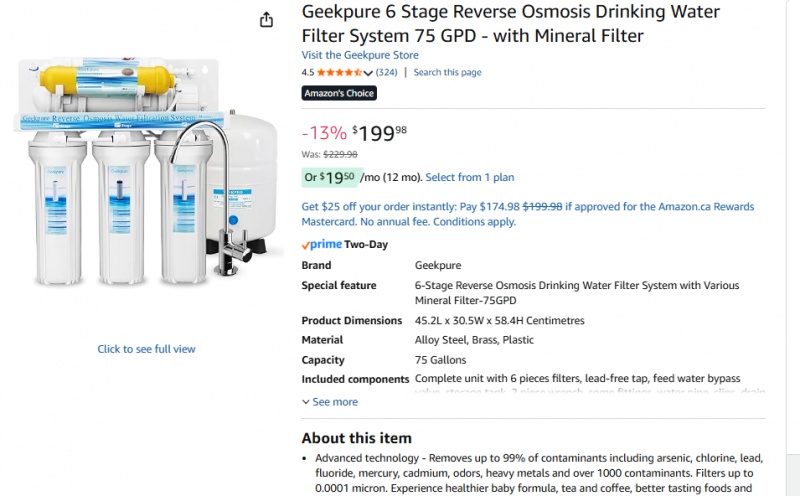
Task: Expand the See more product details
Action: tap(330, 402)
